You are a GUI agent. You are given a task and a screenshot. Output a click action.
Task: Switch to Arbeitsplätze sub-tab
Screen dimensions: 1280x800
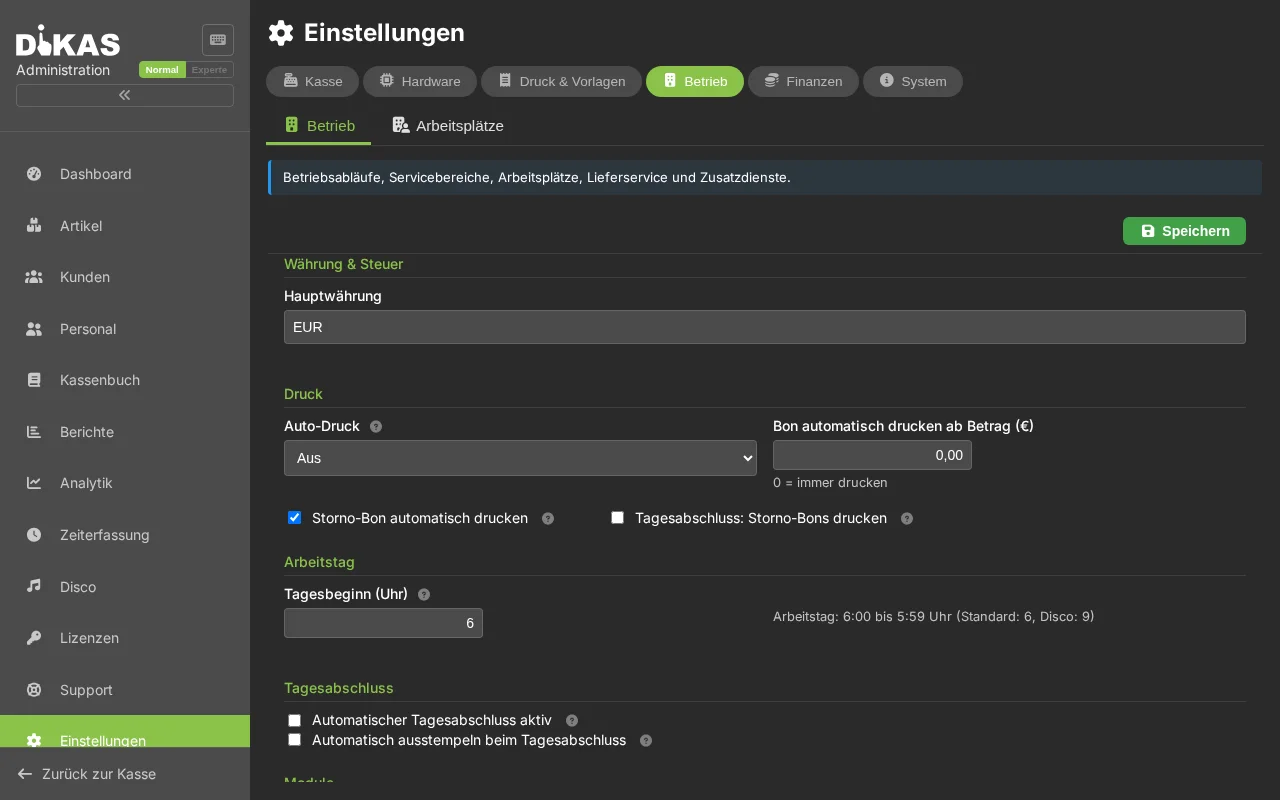click(x=448, y=126)
